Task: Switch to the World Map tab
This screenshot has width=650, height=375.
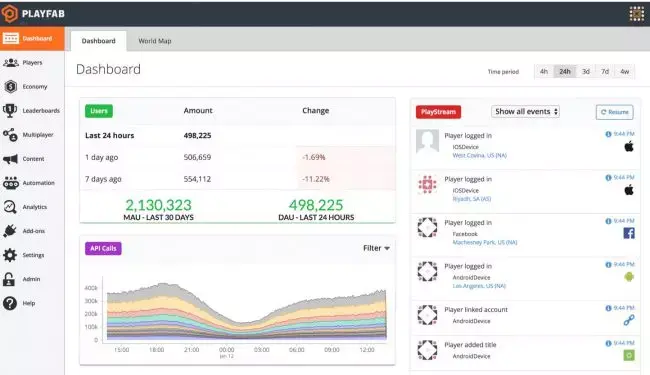Action: pos(155,41)
